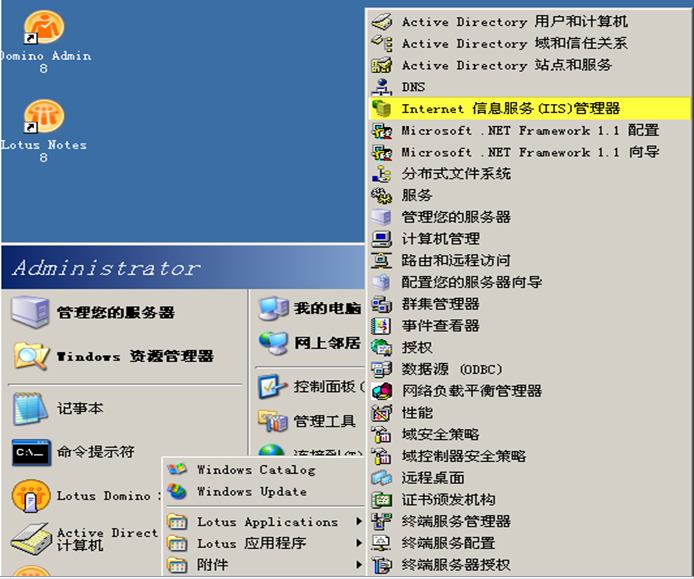Launch Internet 信息服务 (IIS)管理器
Viewport: 694px width, 579px height.
529,108
